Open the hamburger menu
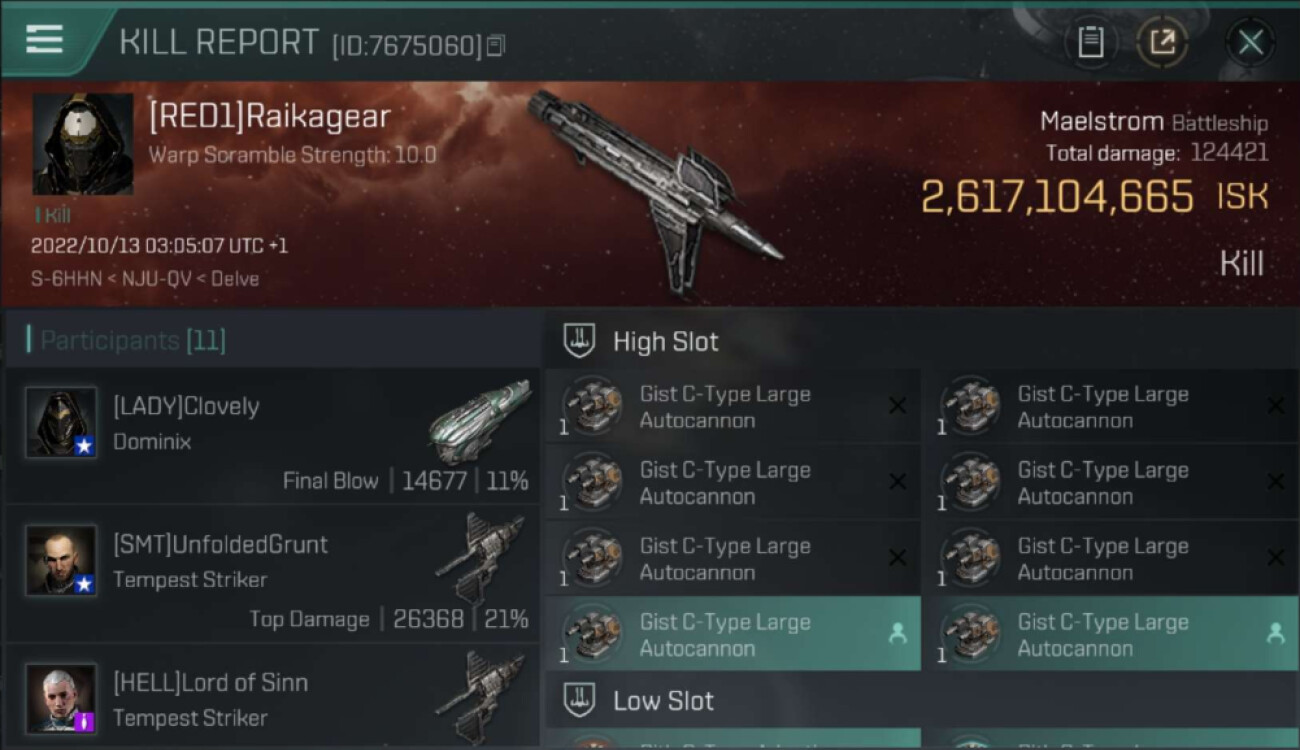 click(x=45, y=39)
